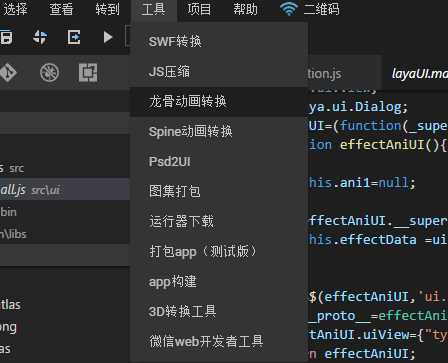
Task: Click code line with his.effectData
Action: [378, 240]
